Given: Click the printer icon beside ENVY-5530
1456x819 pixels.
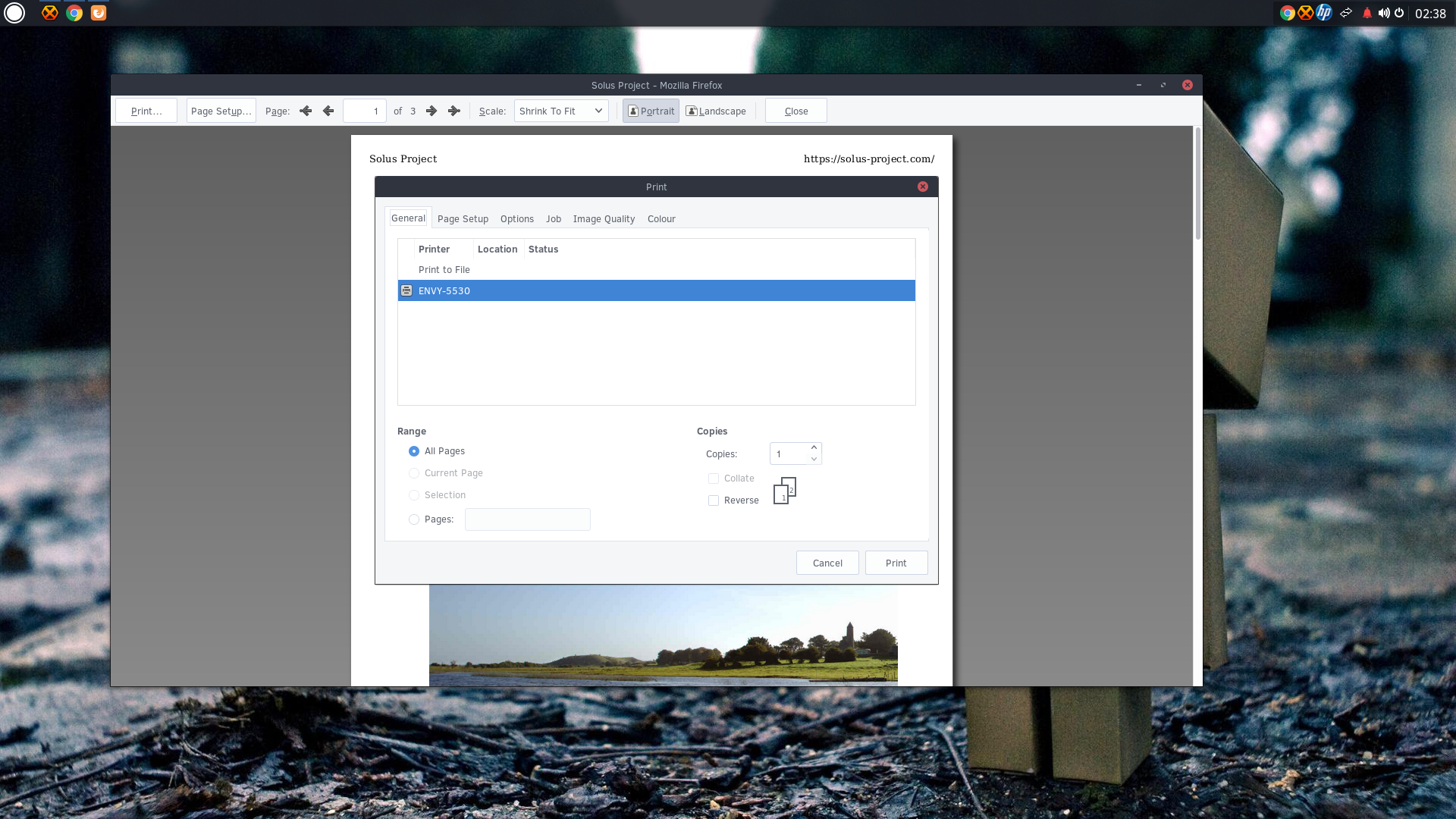Looking at the screenshot, I should tap(406, 290).
